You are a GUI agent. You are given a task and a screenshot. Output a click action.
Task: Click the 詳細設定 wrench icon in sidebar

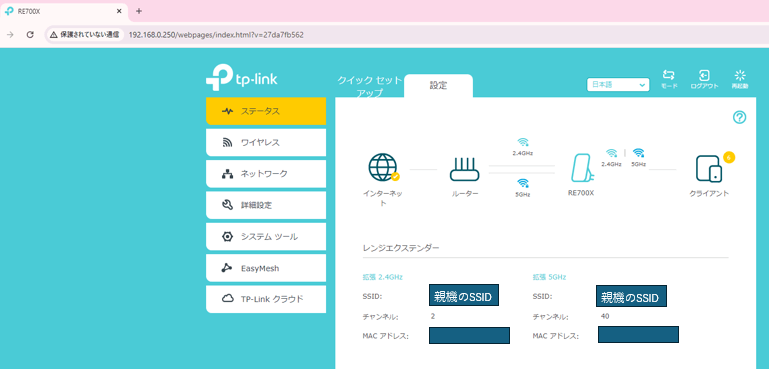(227, 205)
